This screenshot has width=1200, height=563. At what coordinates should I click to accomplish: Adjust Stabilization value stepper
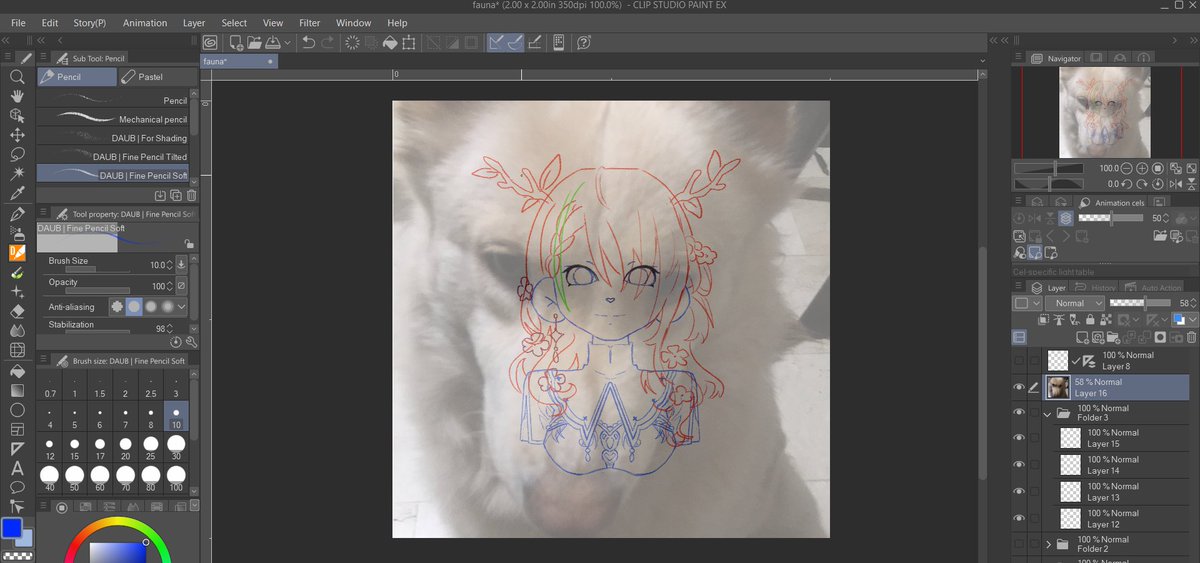169,328
